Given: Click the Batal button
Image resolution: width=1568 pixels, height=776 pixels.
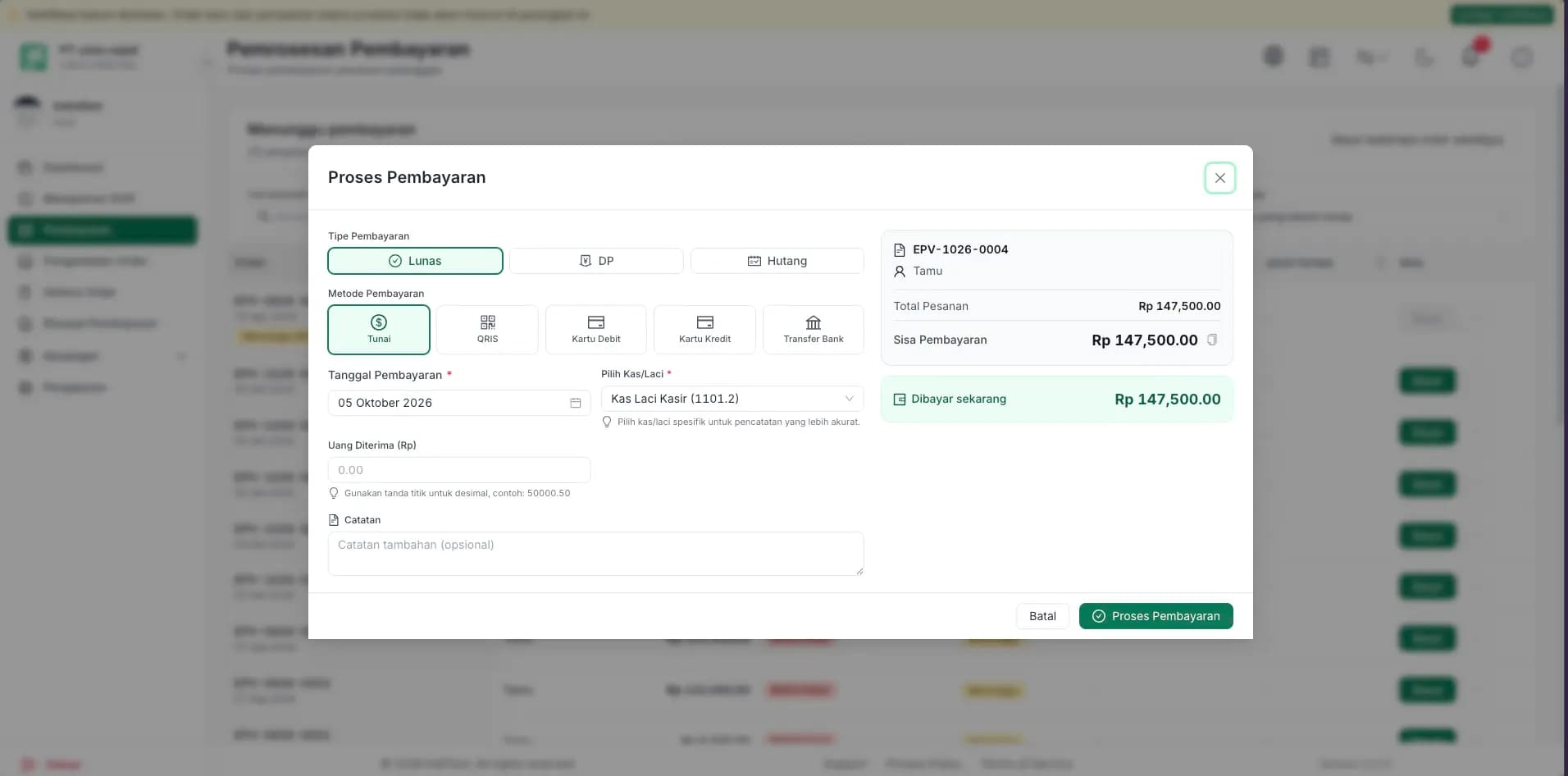Looking at the screenshot, I should click(x=1042, y=616).
